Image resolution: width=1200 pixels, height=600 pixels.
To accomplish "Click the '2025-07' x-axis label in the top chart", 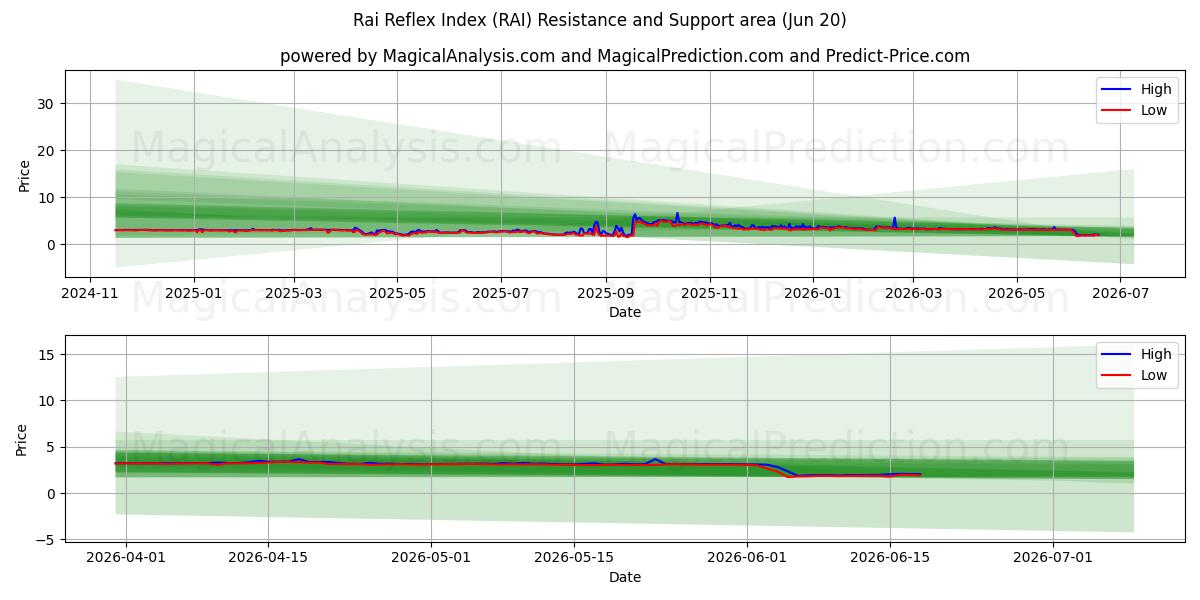I will pyautogui.click(x=500, y=295).
